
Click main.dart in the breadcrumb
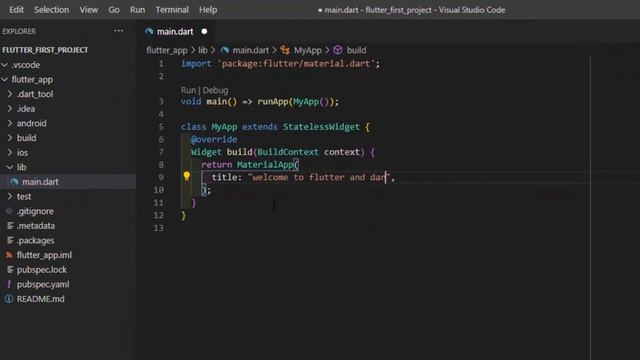[251, 50]
